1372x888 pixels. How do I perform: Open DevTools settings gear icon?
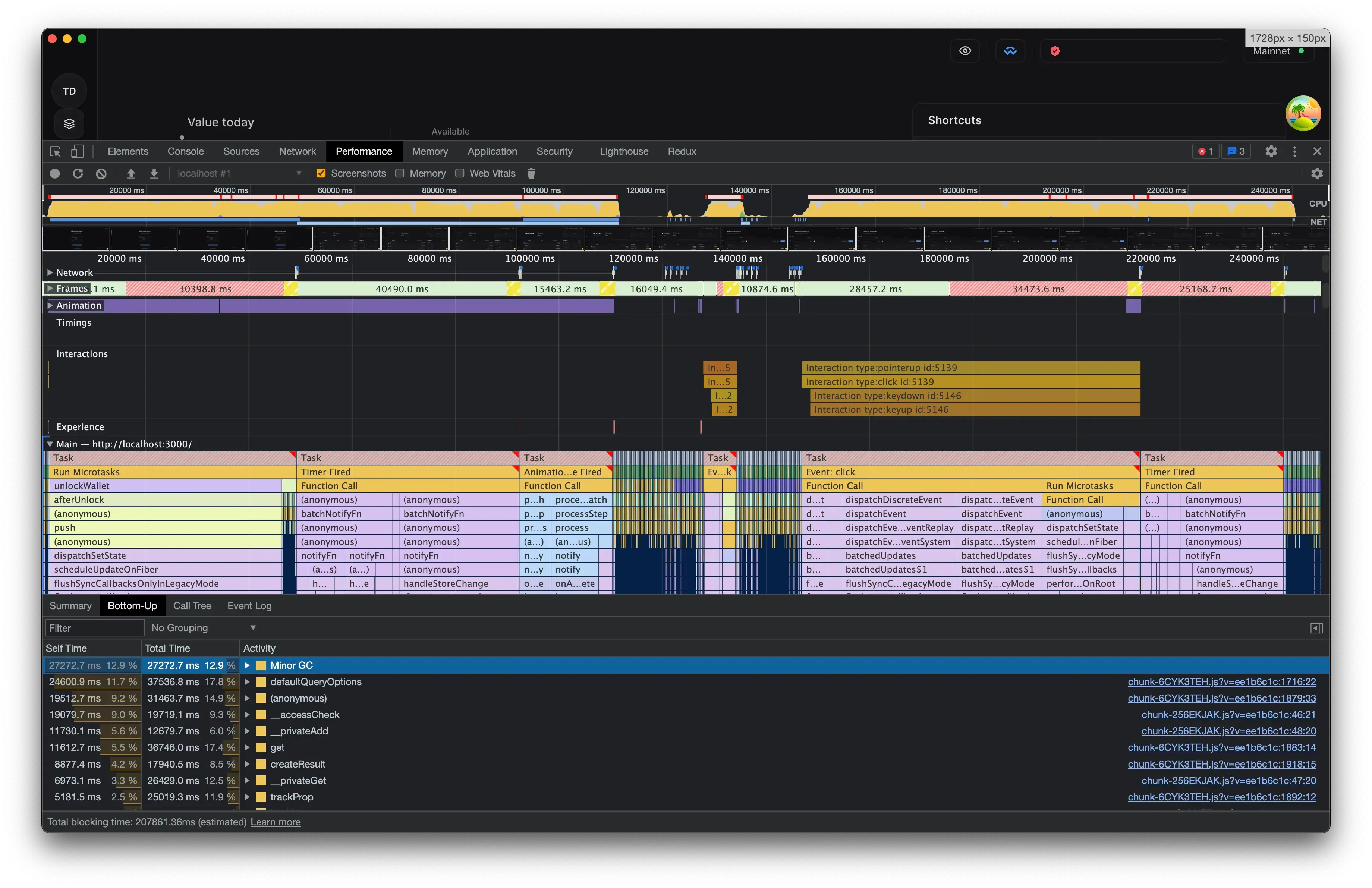[1271, 152]
